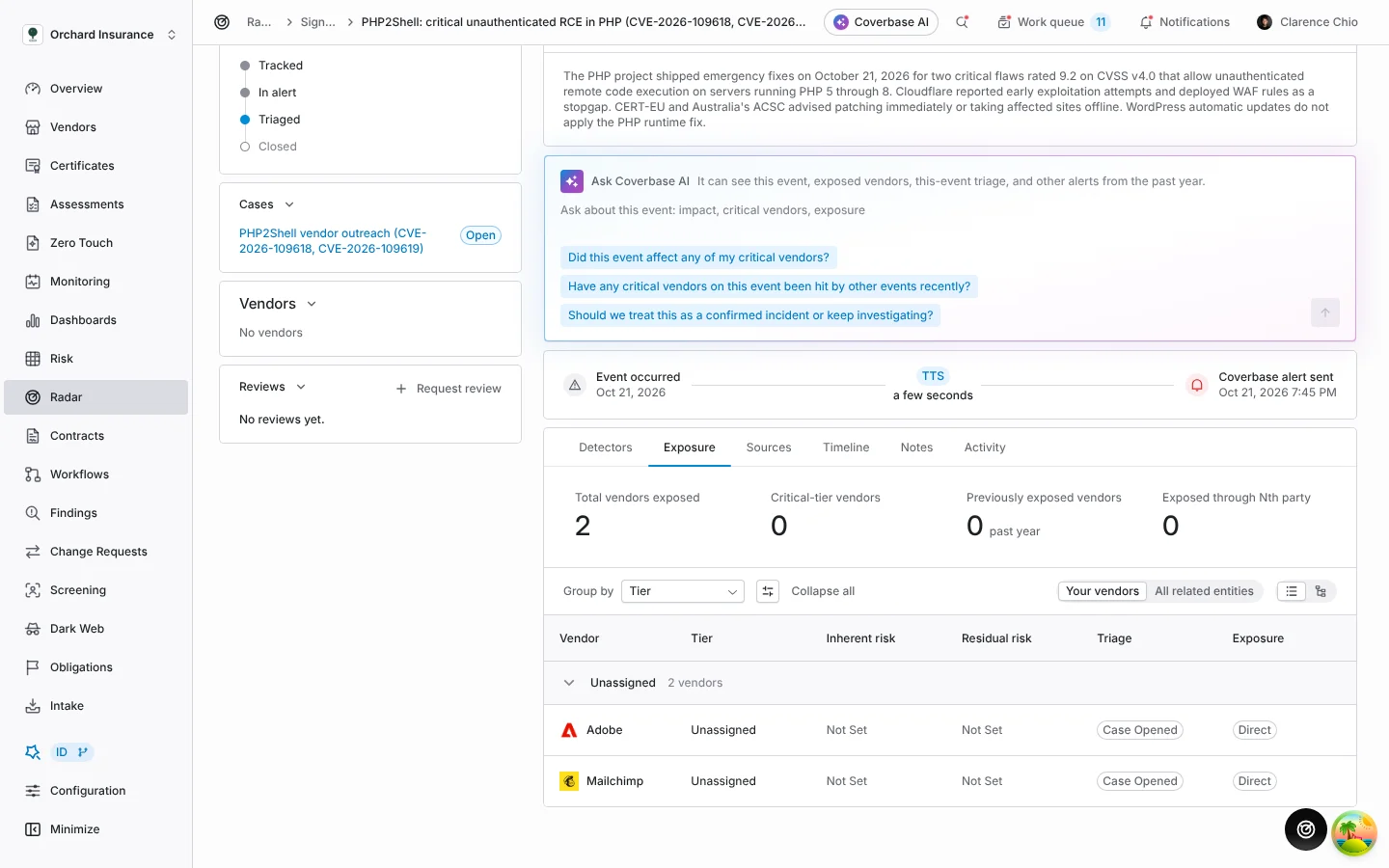Open the Screening icon in sidebar
The image size is (1389, 868).
point(33,590)
